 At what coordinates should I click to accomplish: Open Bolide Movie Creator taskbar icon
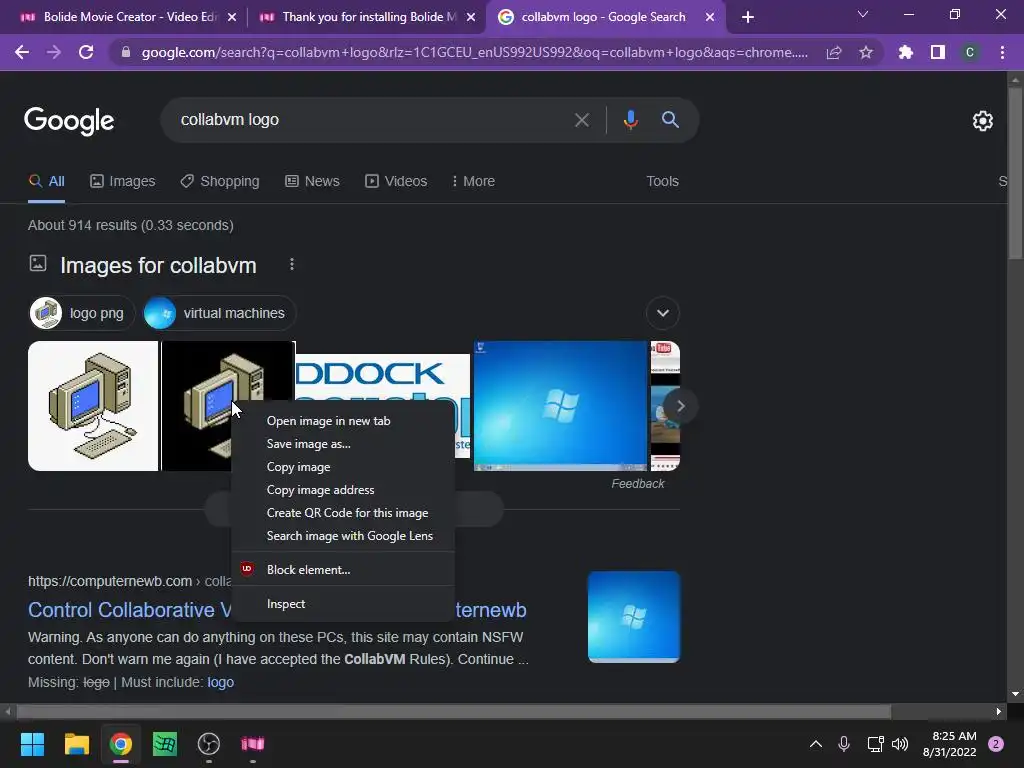point(253,744)
